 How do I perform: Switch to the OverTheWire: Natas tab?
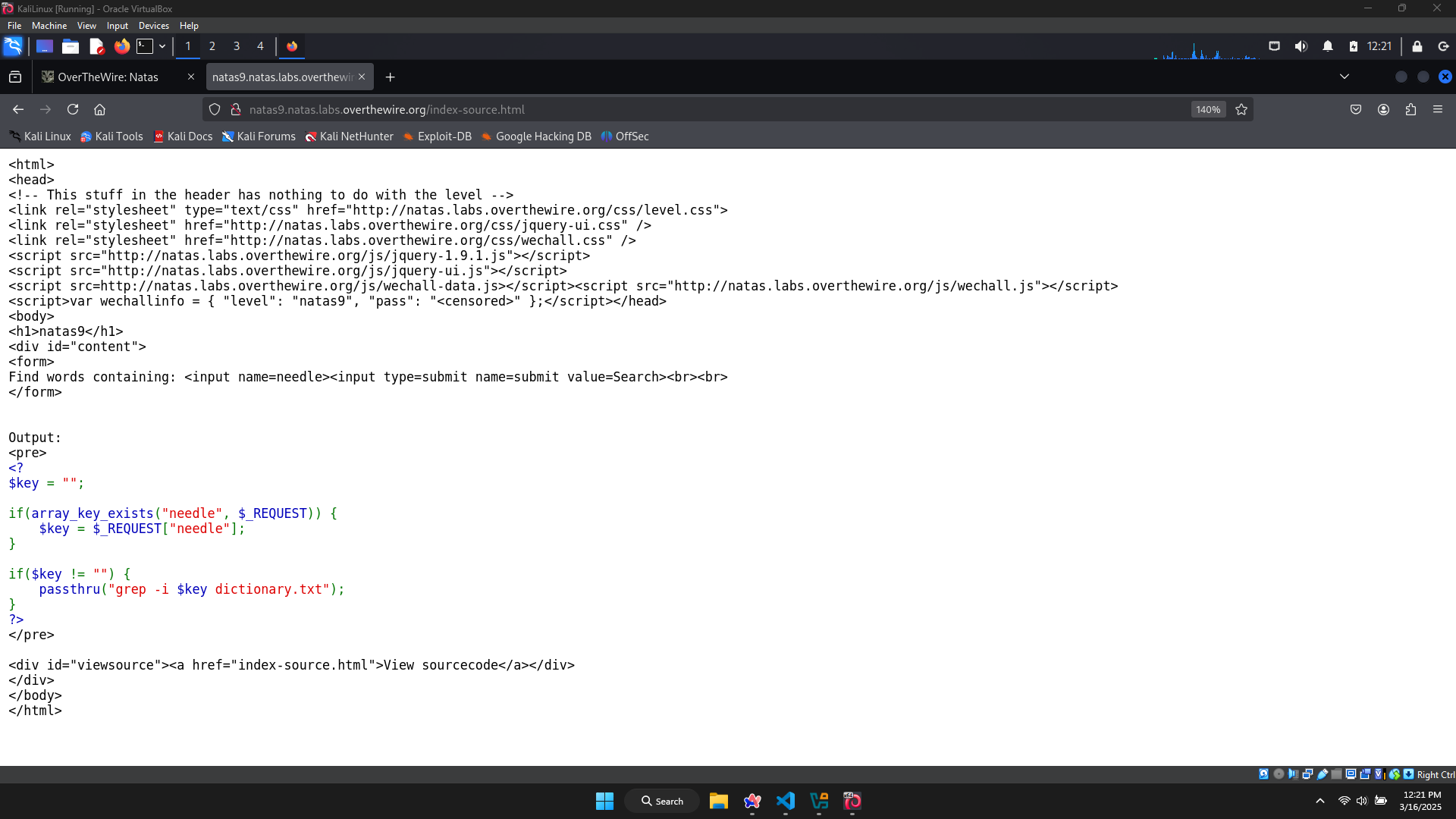[107, 77]
